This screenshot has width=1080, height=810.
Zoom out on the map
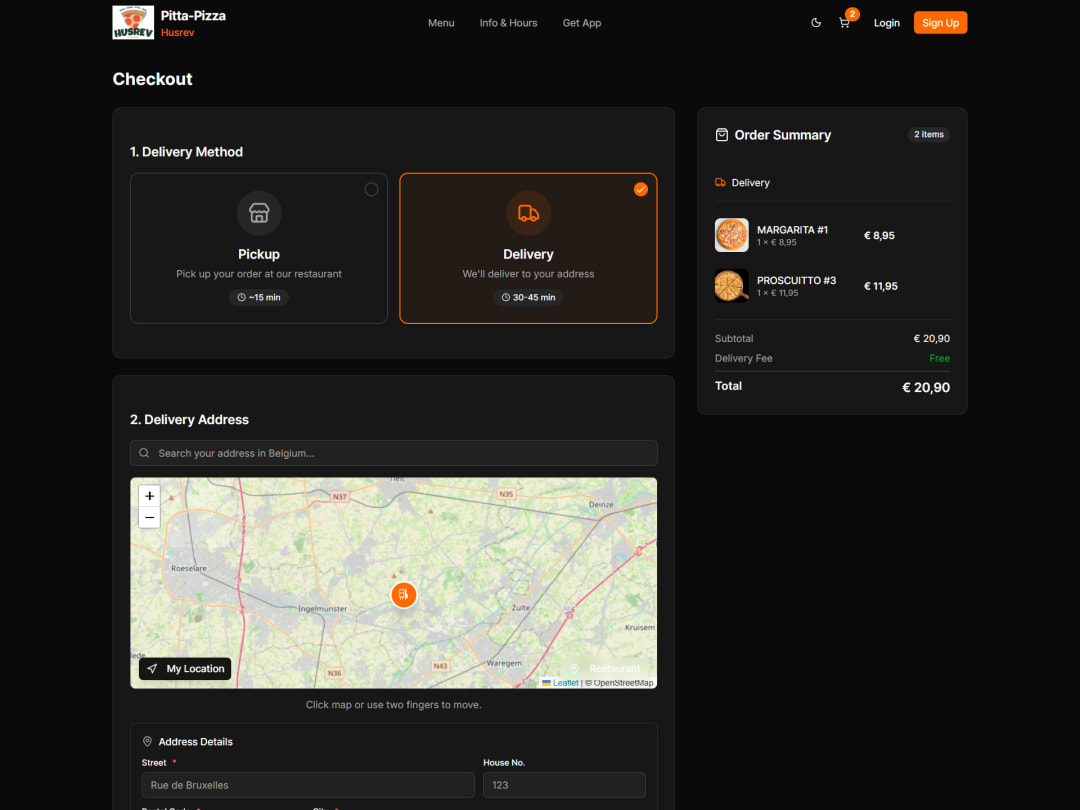click(x=149, y=517)
